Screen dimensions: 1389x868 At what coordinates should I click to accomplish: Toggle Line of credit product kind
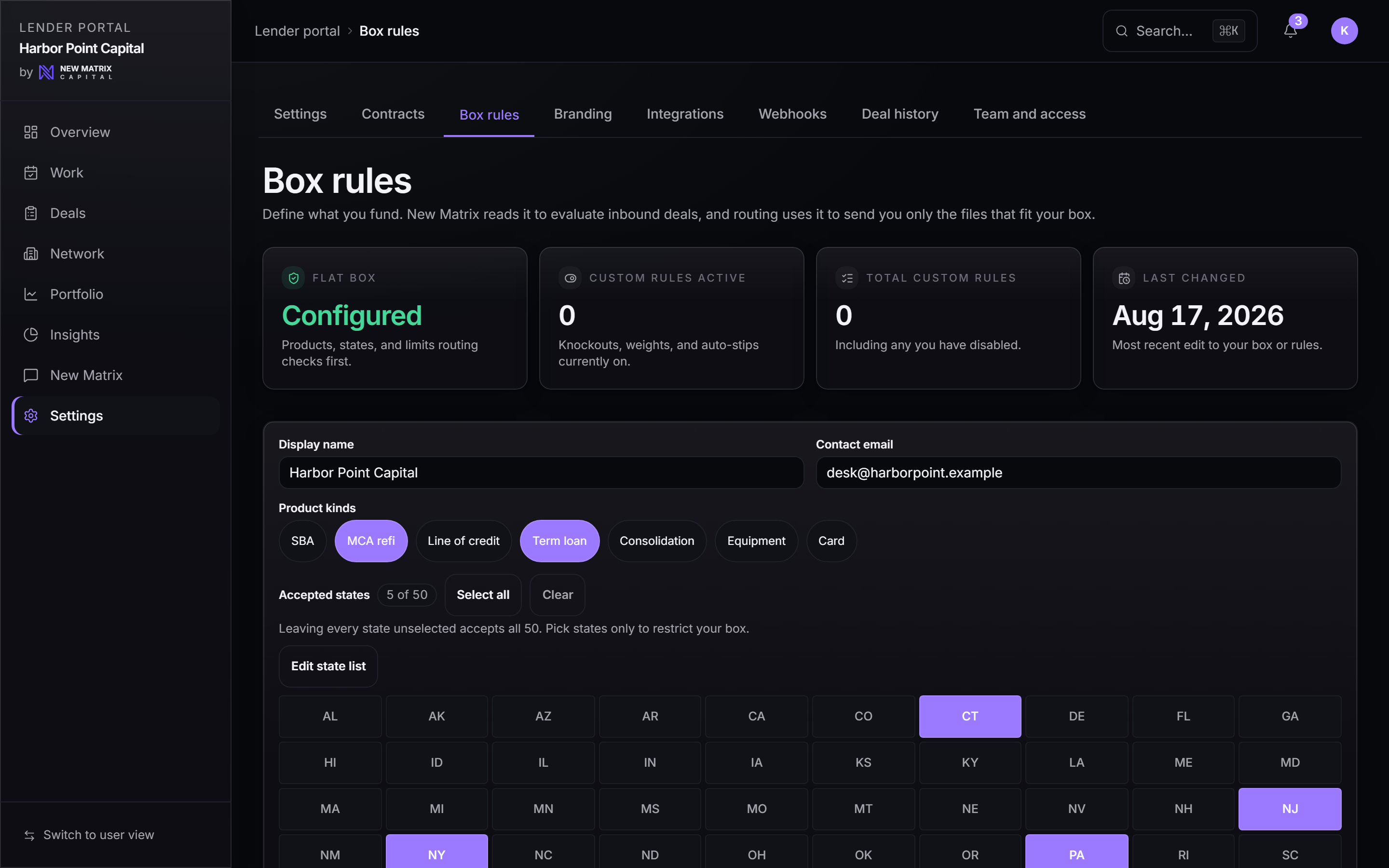point(463,541)
